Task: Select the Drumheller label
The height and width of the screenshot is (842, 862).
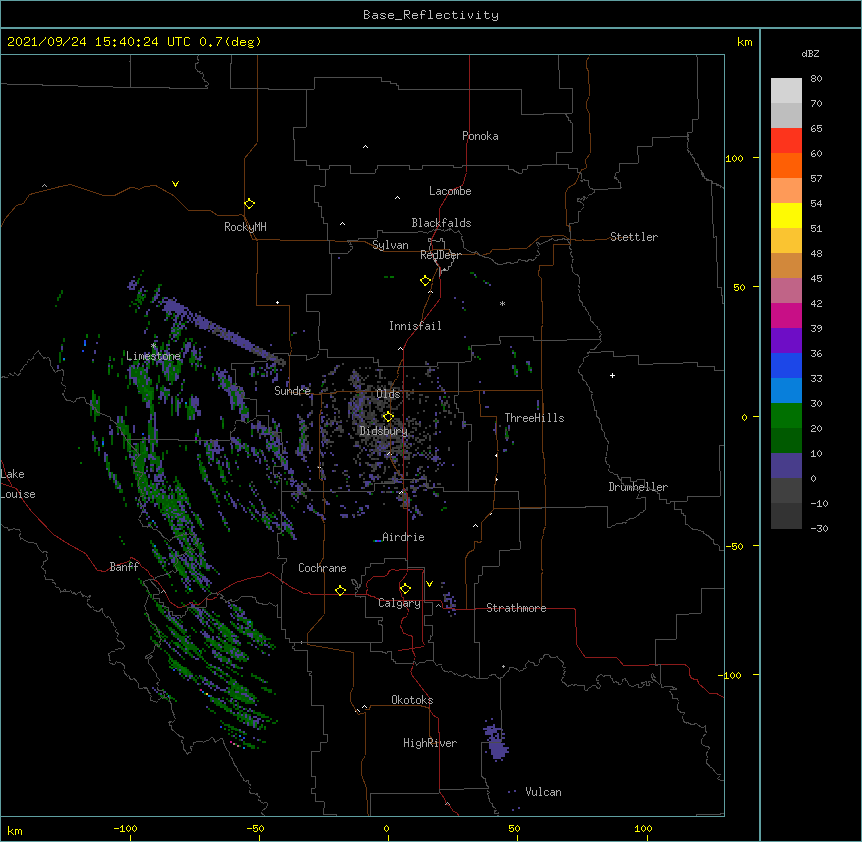Action: [638, 487]
